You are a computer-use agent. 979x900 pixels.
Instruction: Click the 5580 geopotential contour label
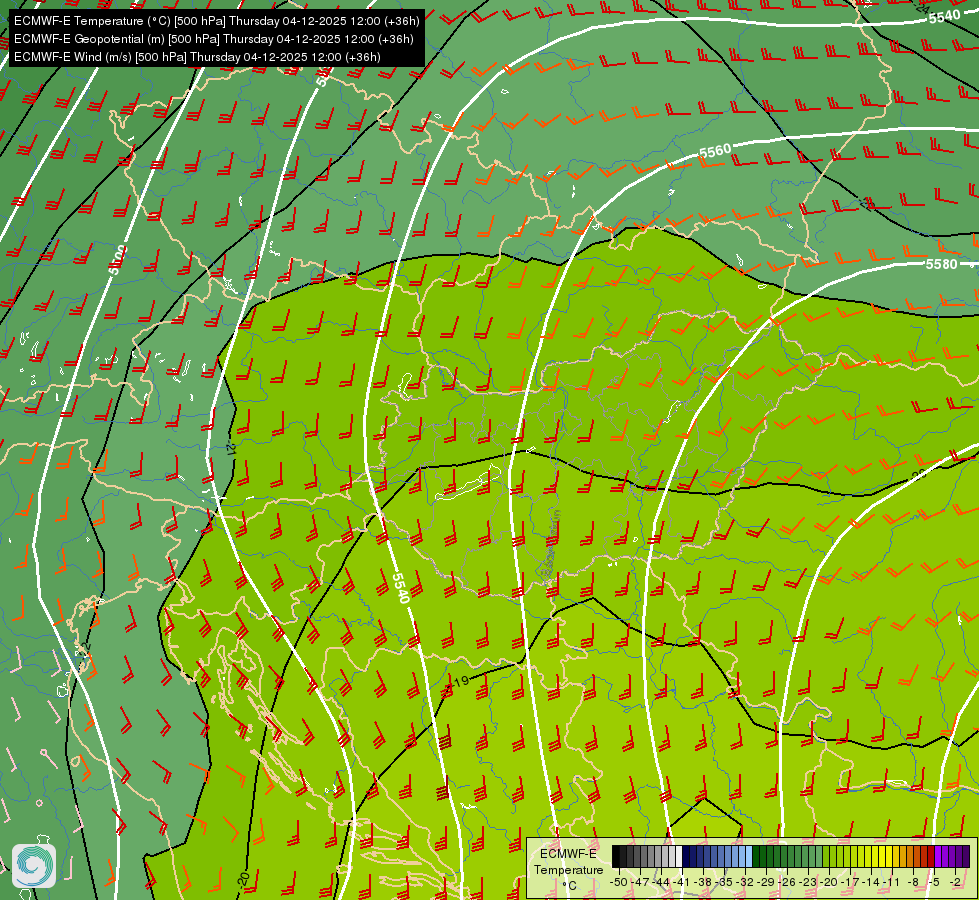point(941,264)
